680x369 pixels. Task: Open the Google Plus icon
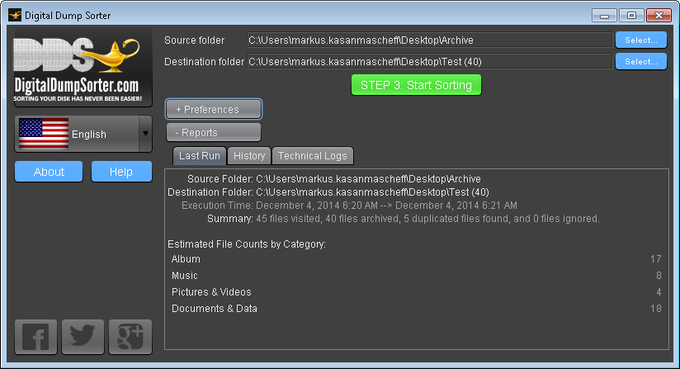pos(130,337)
